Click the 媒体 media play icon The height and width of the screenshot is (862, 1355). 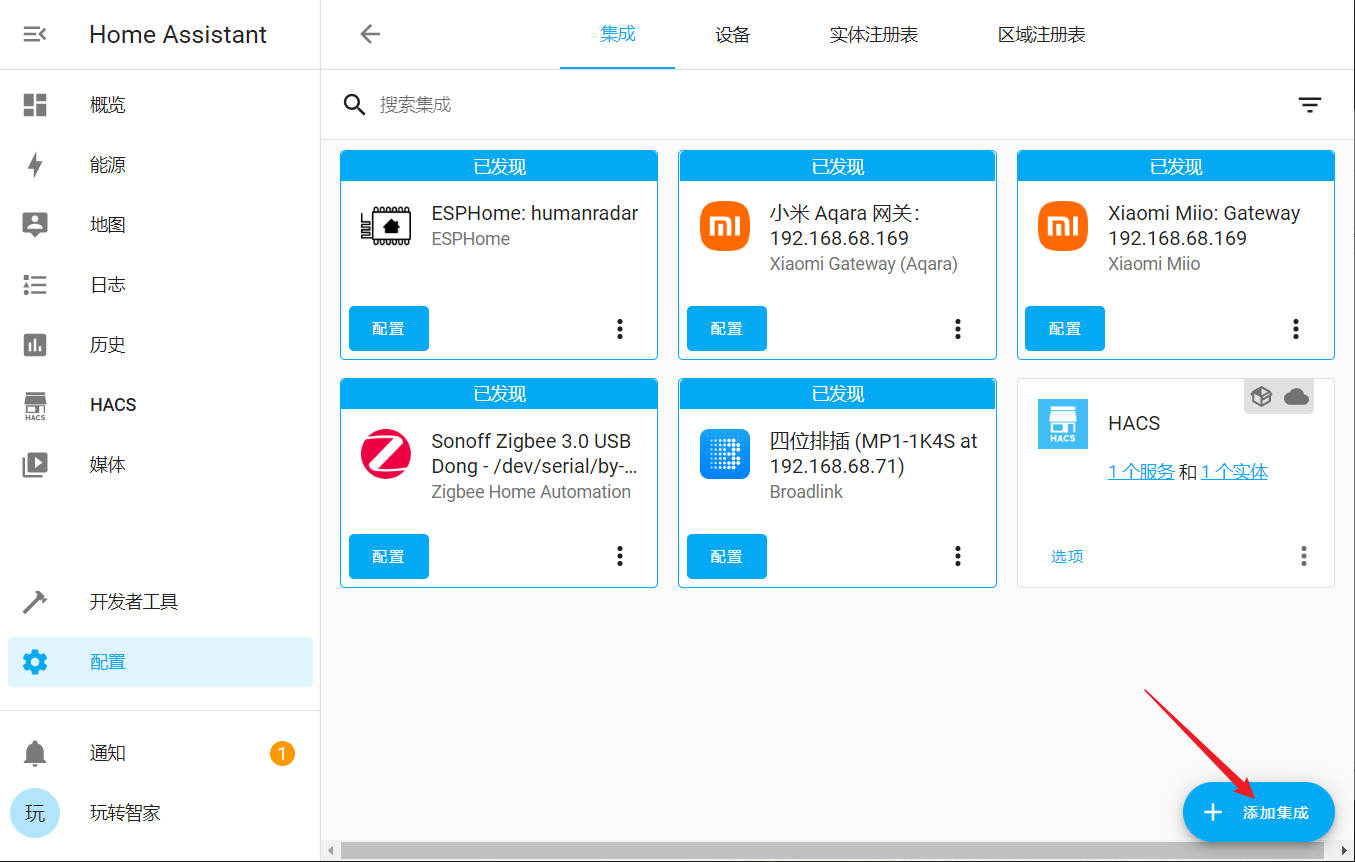click(35, 465)
